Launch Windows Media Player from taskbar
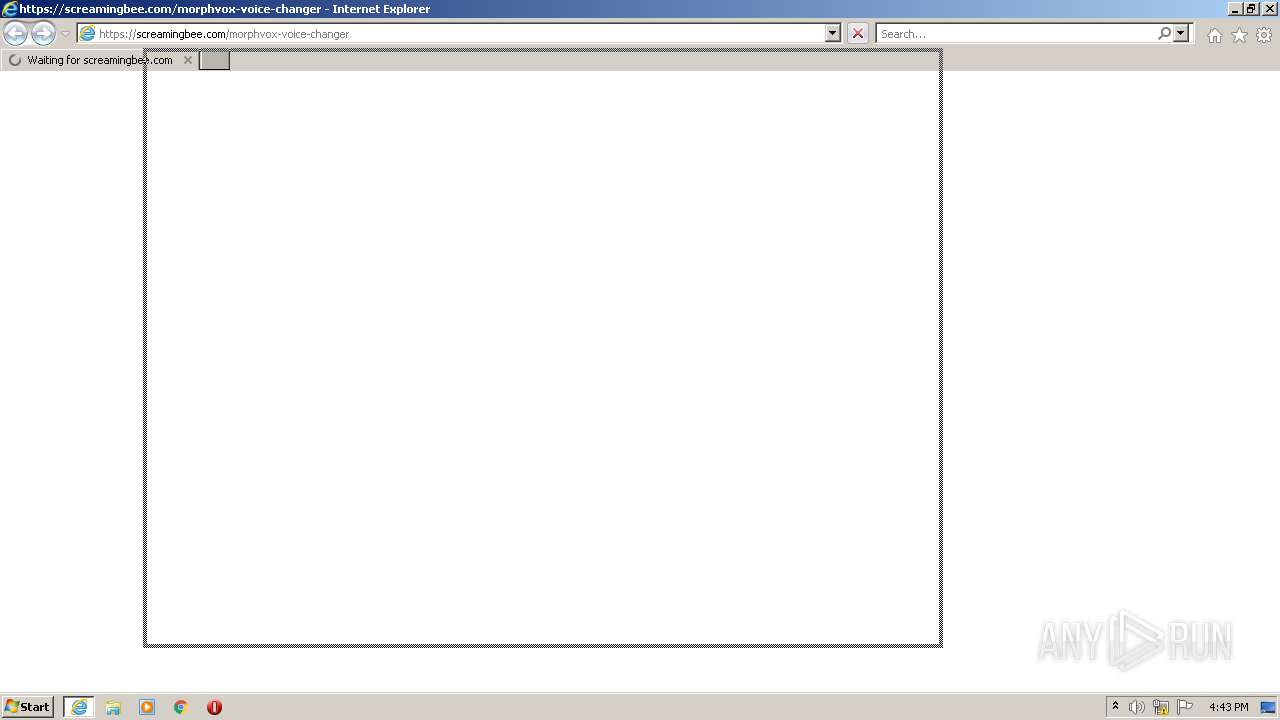 (x=147, y=707)
